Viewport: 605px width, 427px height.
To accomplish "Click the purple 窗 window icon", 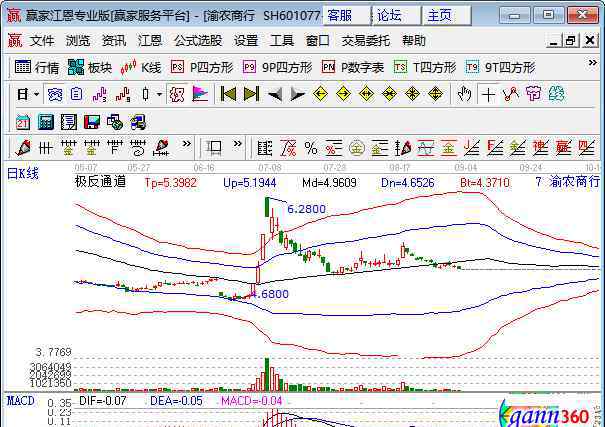I will [534, 94].
